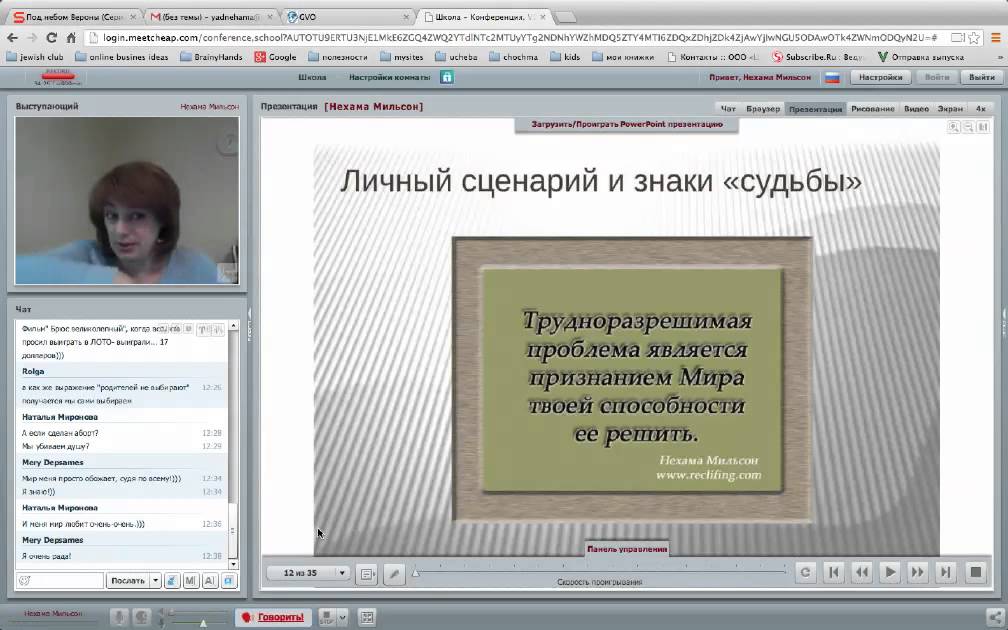The image size is (1008, 630).
Task: Toggle the microphone icon in bottom bar
Action: click(119, 617)
